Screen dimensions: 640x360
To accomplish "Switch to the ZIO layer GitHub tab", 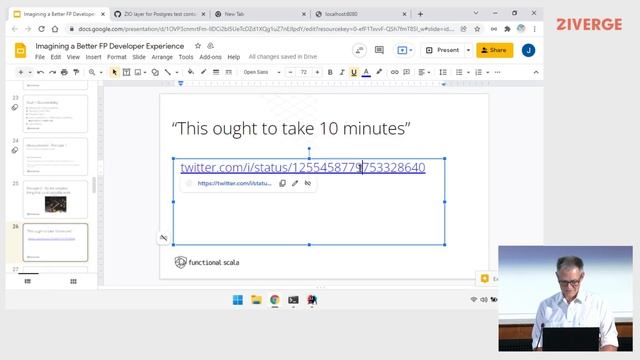I will point(160,14).
